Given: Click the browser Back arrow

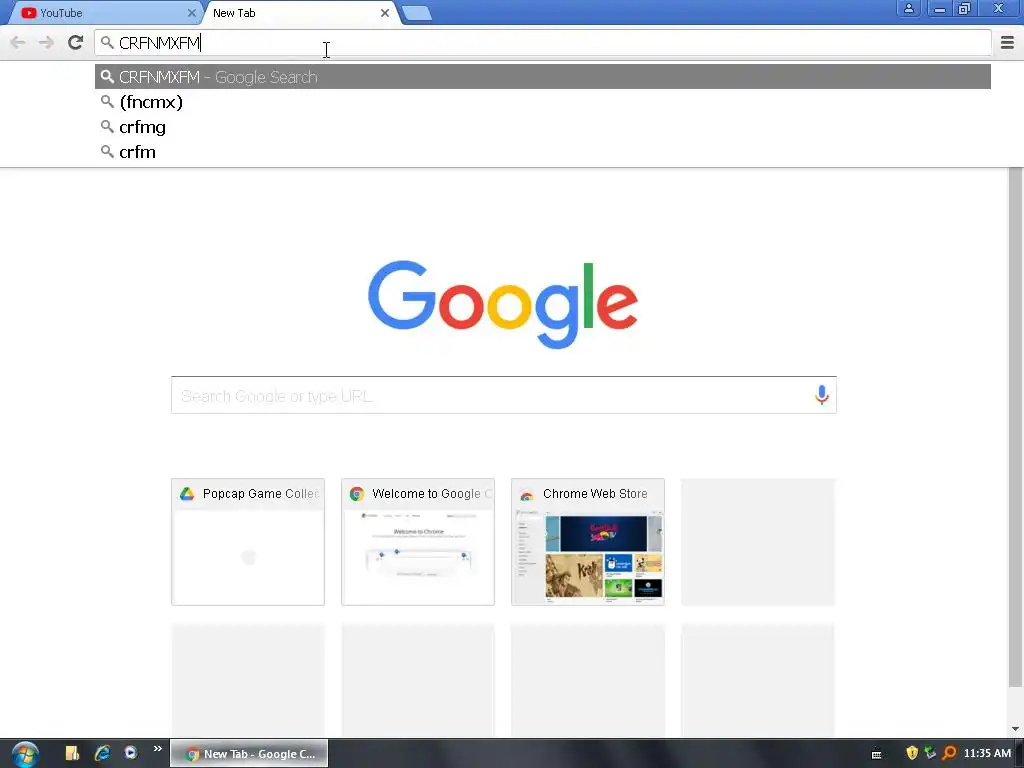Looking at the screenshot, I should coord(18,43).
